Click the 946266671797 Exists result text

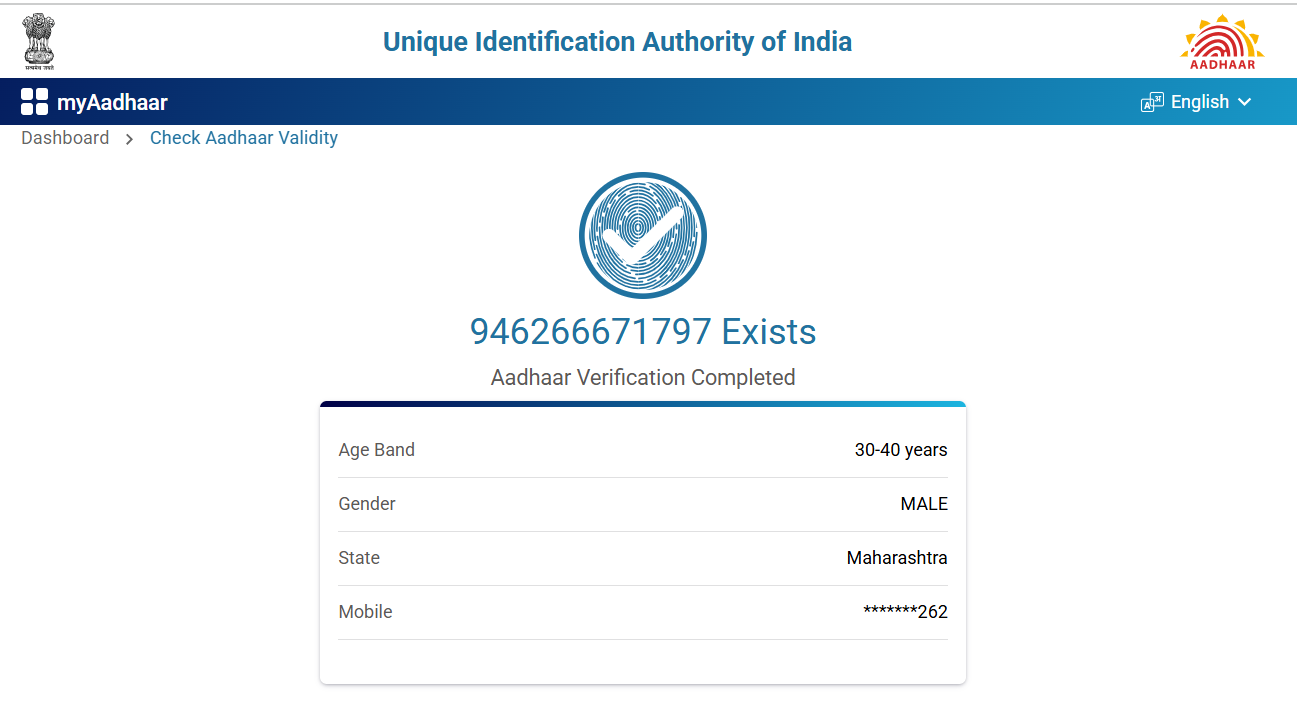point(643,331)
